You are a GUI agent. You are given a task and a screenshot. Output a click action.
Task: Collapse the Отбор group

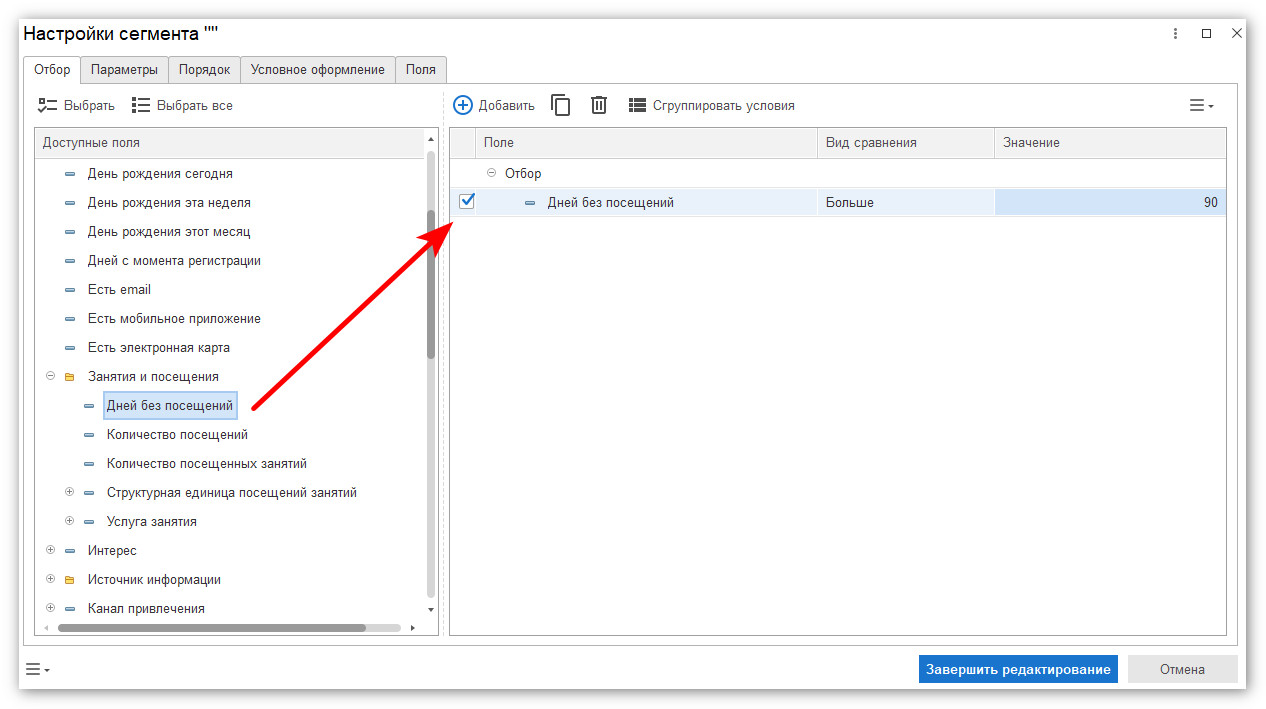pyautogui.click(x=491, y=173)
